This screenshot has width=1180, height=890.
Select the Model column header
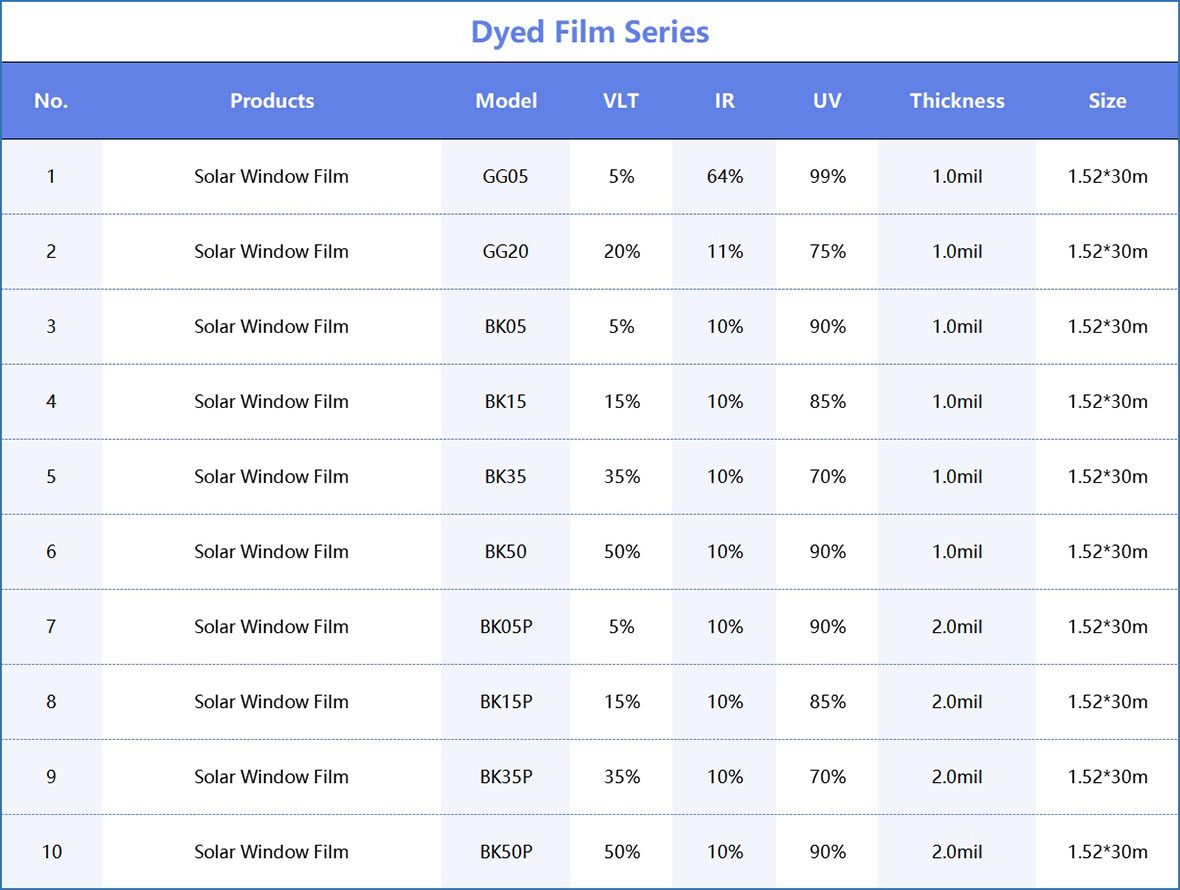[x=506, y=101]
